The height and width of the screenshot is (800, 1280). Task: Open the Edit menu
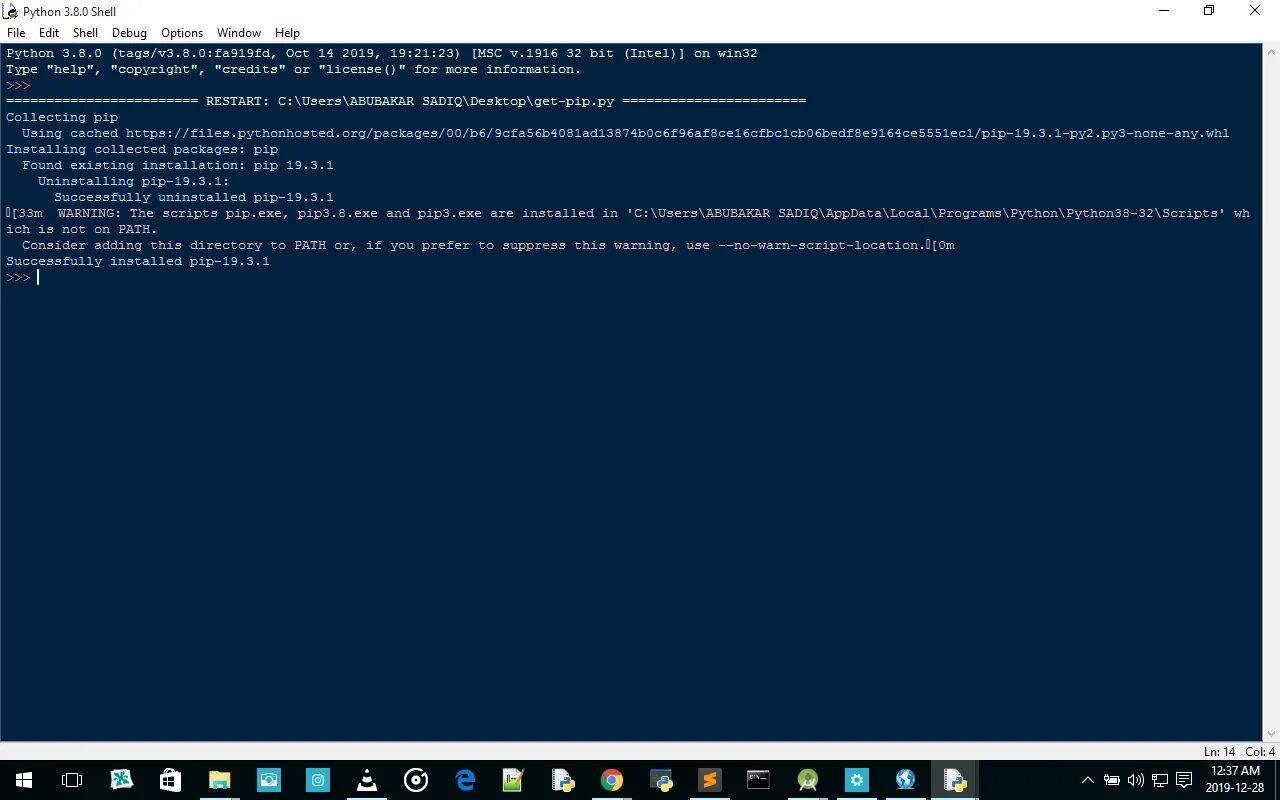(x=49, y=33)
